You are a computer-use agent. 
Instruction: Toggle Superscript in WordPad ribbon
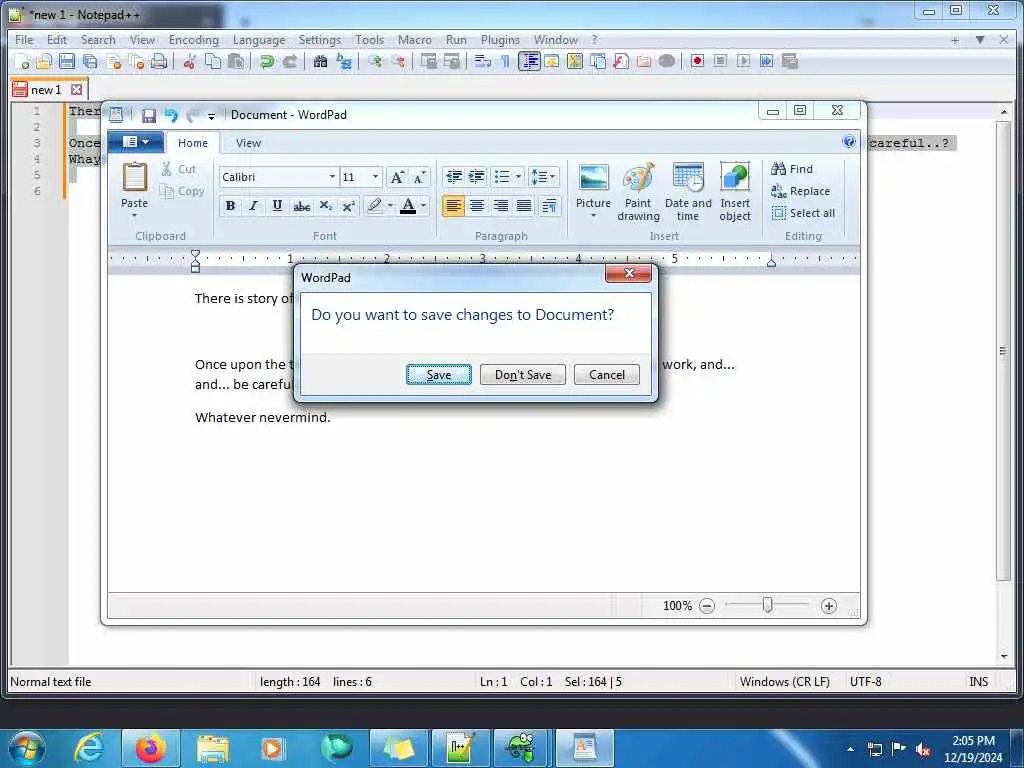[x=349, y=206]
